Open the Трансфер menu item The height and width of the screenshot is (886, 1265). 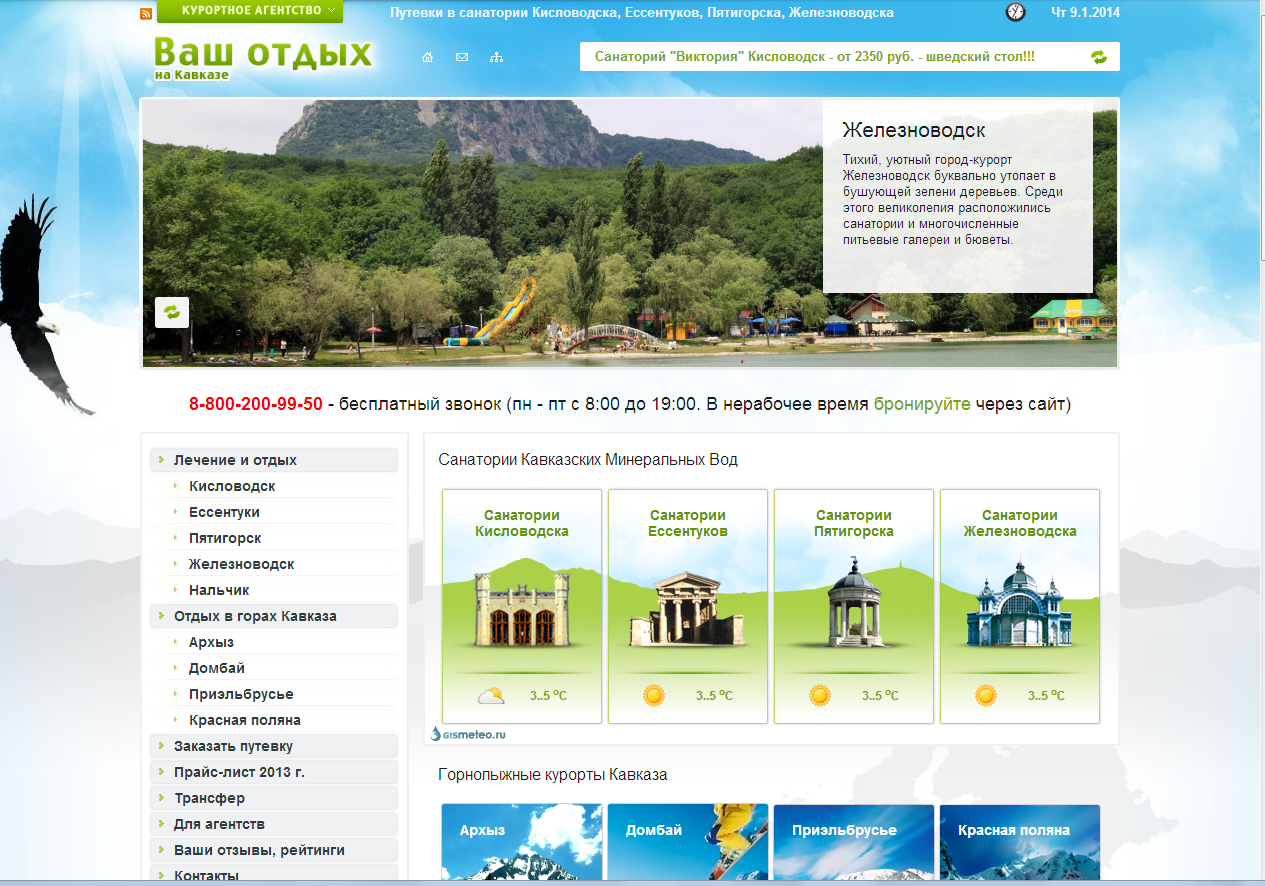[x=209, y=798]
